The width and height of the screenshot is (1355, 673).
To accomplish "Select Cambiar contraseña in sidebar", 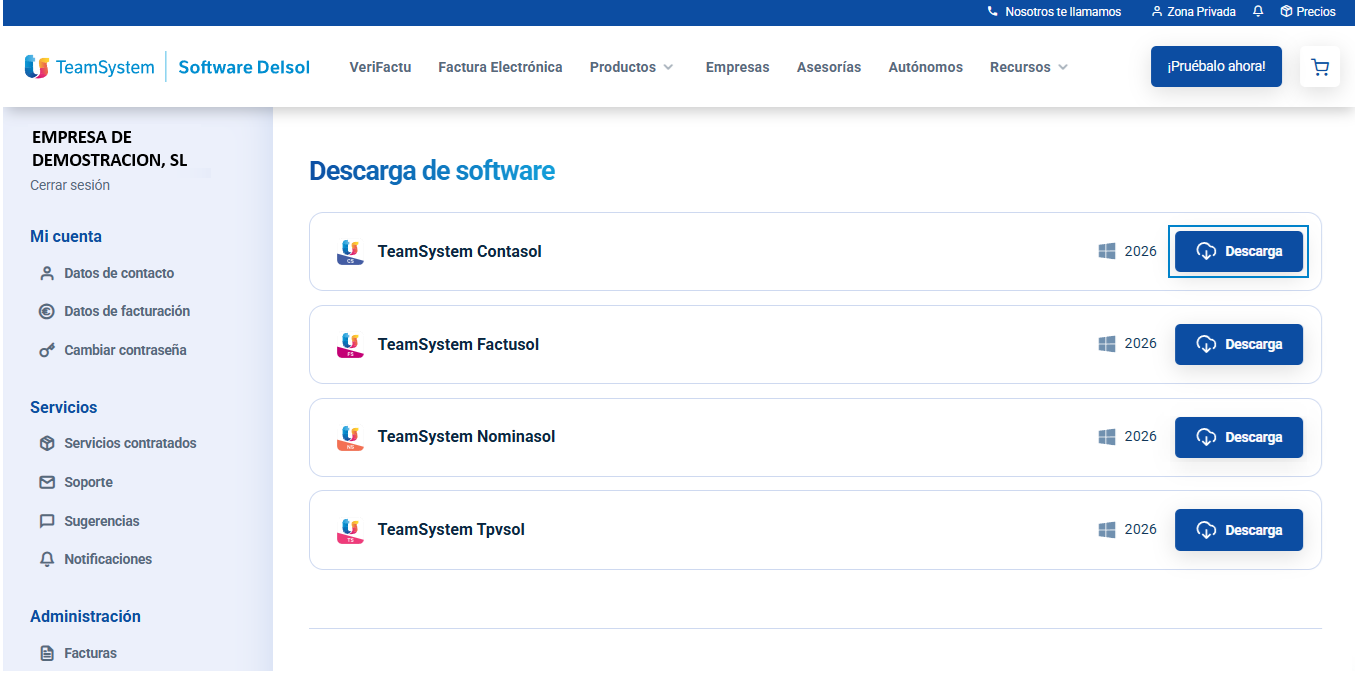I will 125,350.
